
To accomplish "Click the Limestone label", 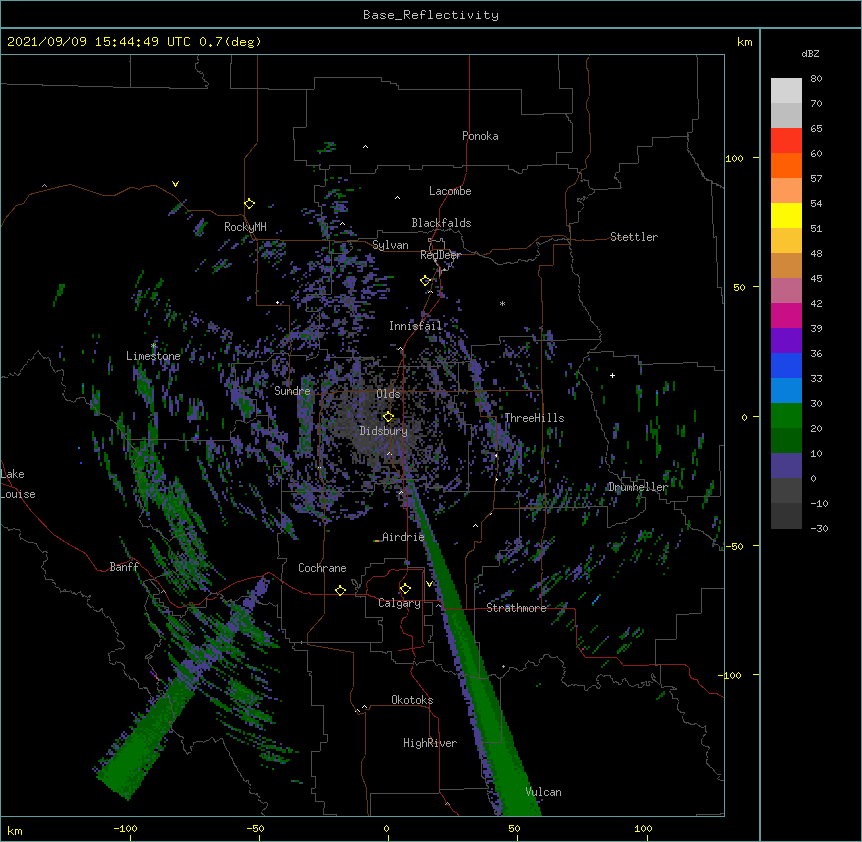I will click(x=153, y=356).
